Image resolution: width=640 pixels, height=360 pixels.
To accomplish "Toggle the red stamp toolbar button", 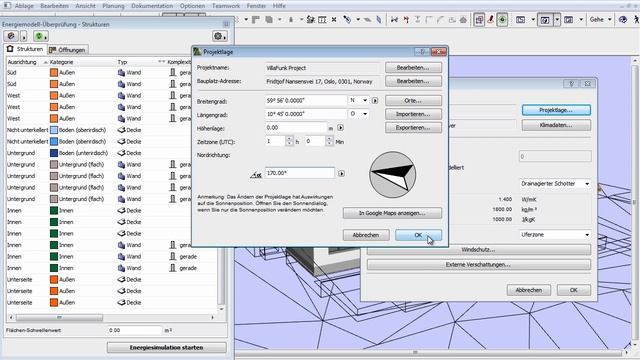I will (x=491, y=20).
